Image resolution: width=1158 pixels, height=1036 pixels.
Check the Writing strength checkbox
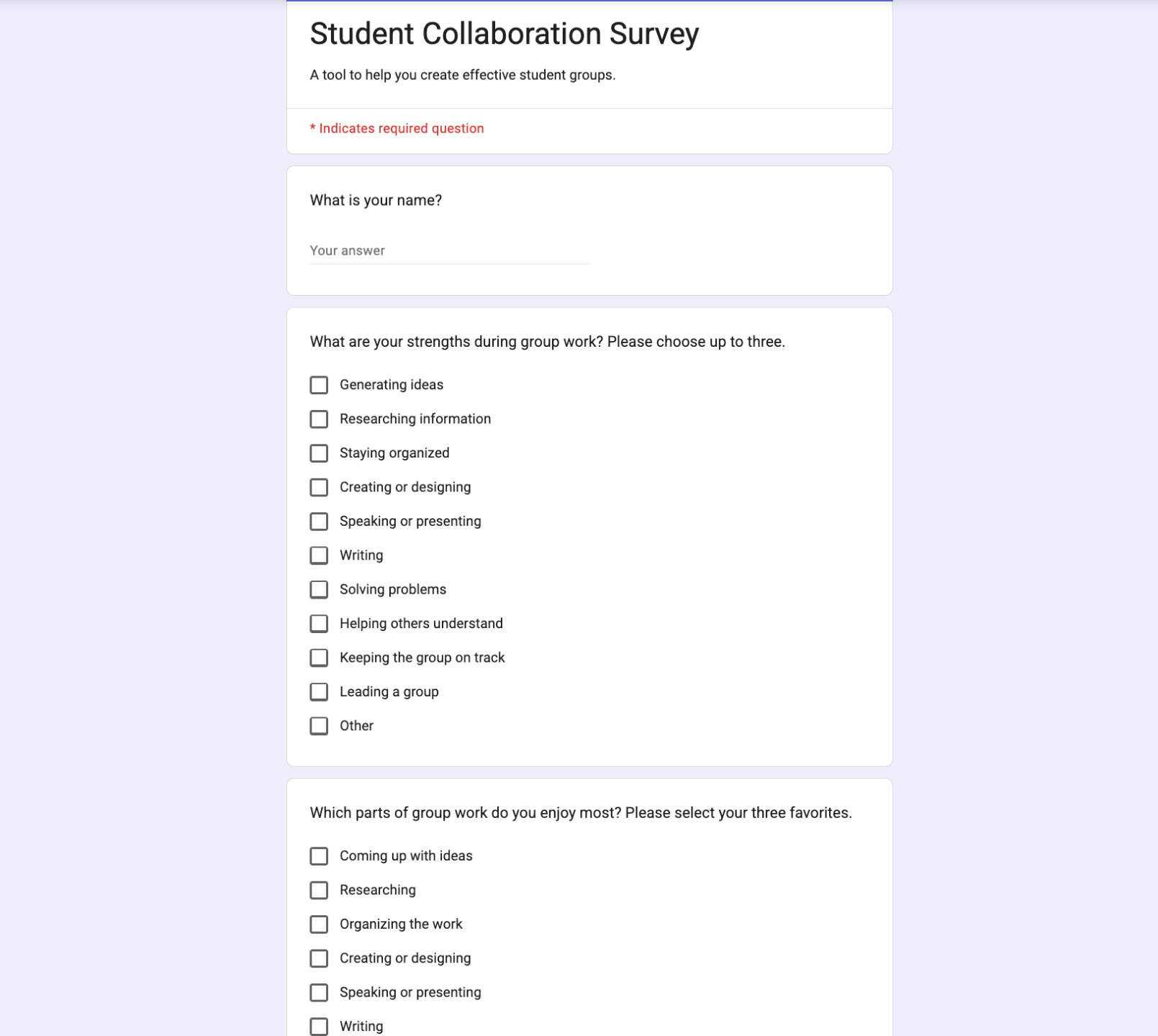click(319, 555)
